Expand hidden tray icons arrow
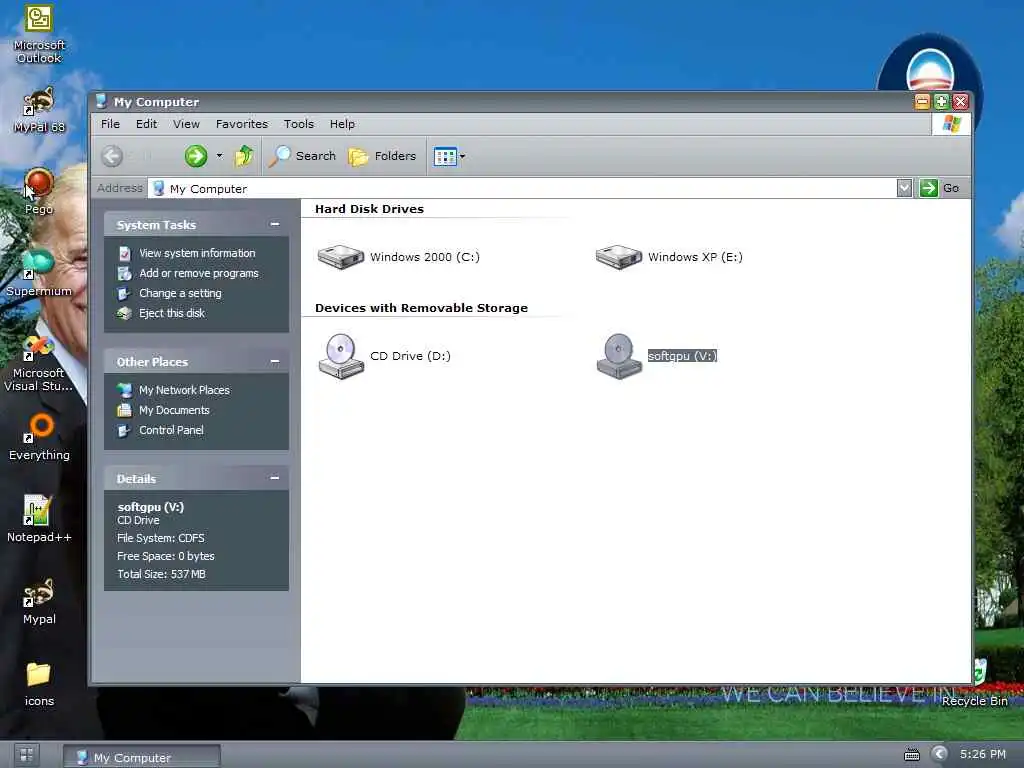 (x=939, y=754)
